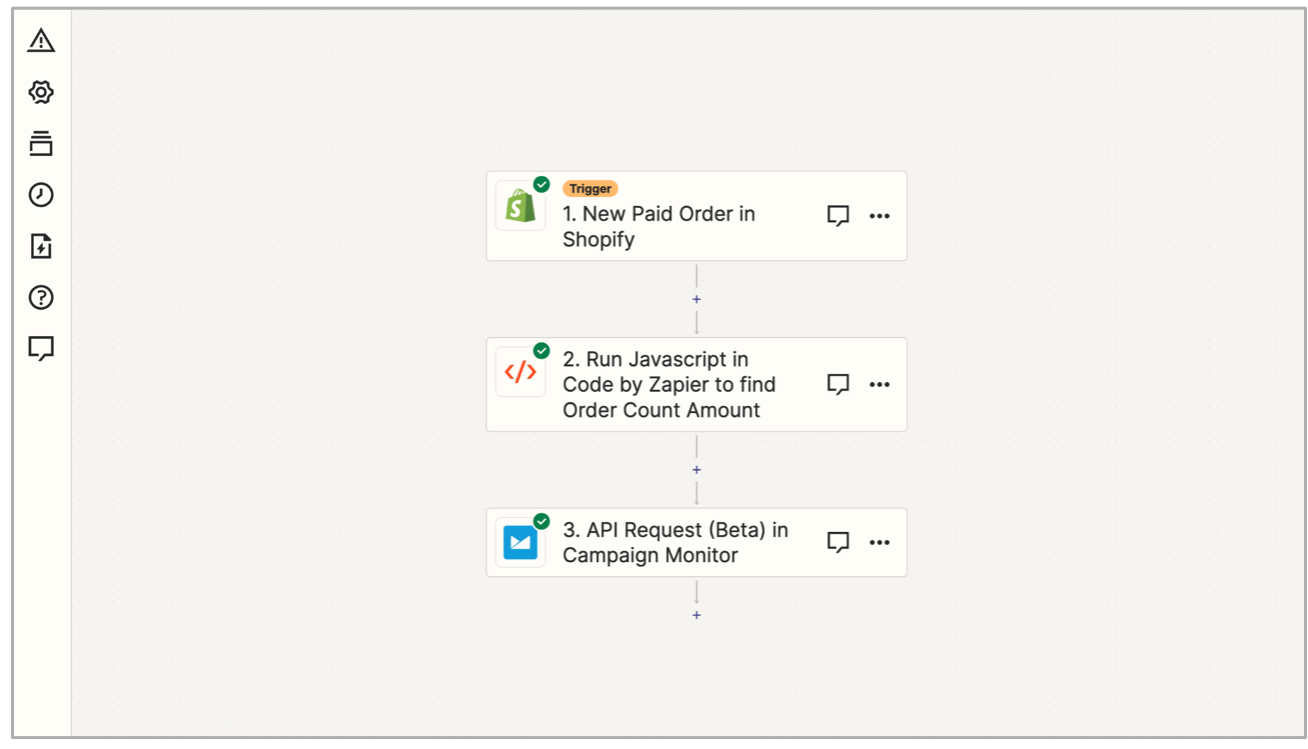Open Zap history clock icon
Viewport: 1308px width, 749px height.
[41, 194]
